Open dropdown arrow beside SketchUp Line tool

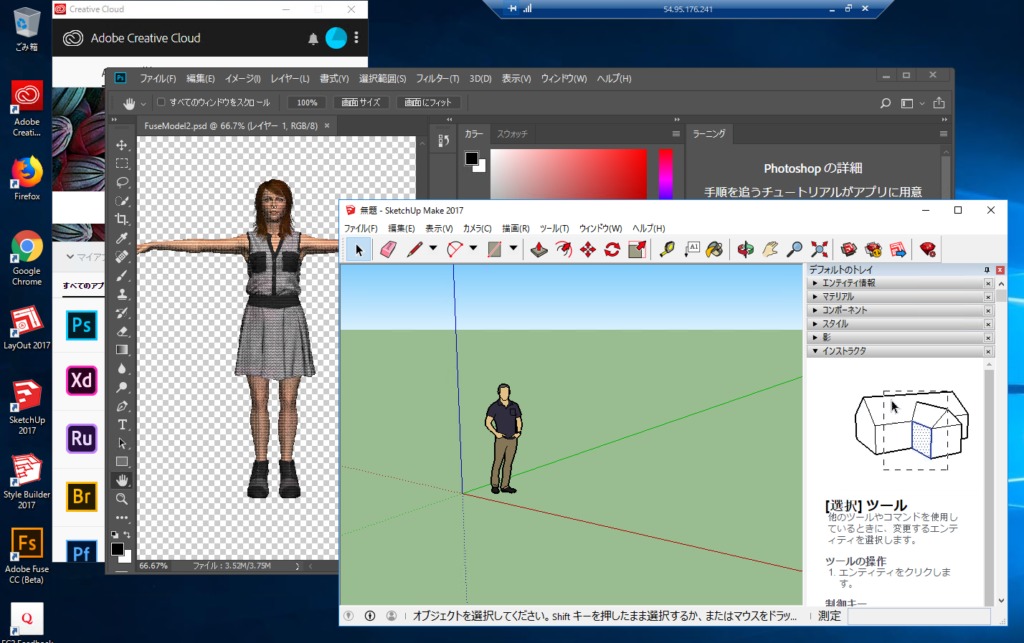tap(433, 248)
